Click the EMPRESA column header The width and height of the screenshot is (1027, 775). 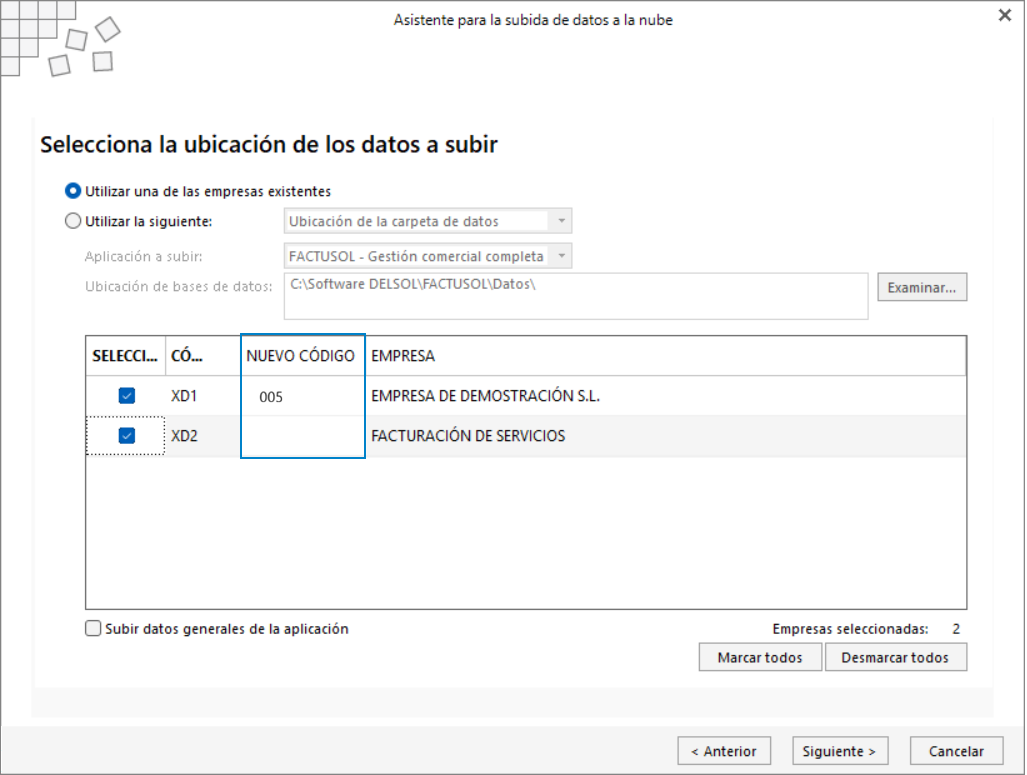click(x=665, y=356)
